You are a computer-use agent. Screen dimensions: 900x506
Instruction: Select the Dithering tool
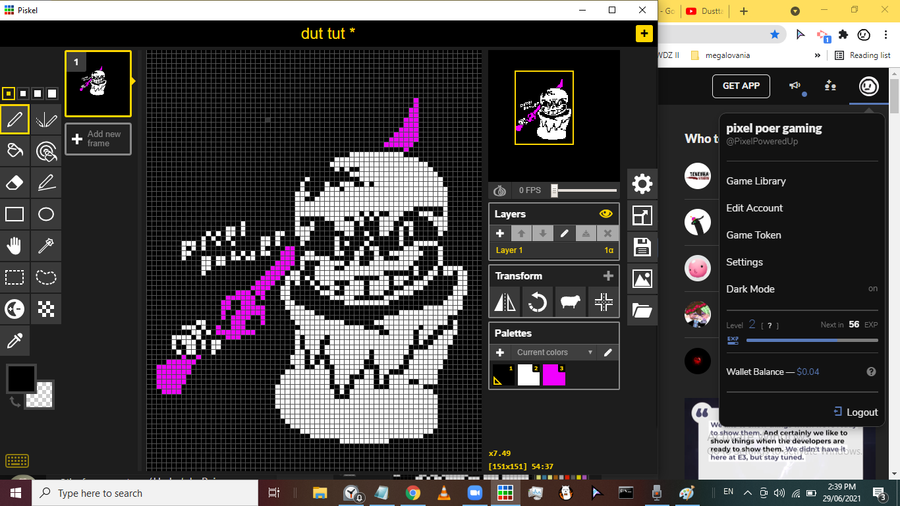46,309
